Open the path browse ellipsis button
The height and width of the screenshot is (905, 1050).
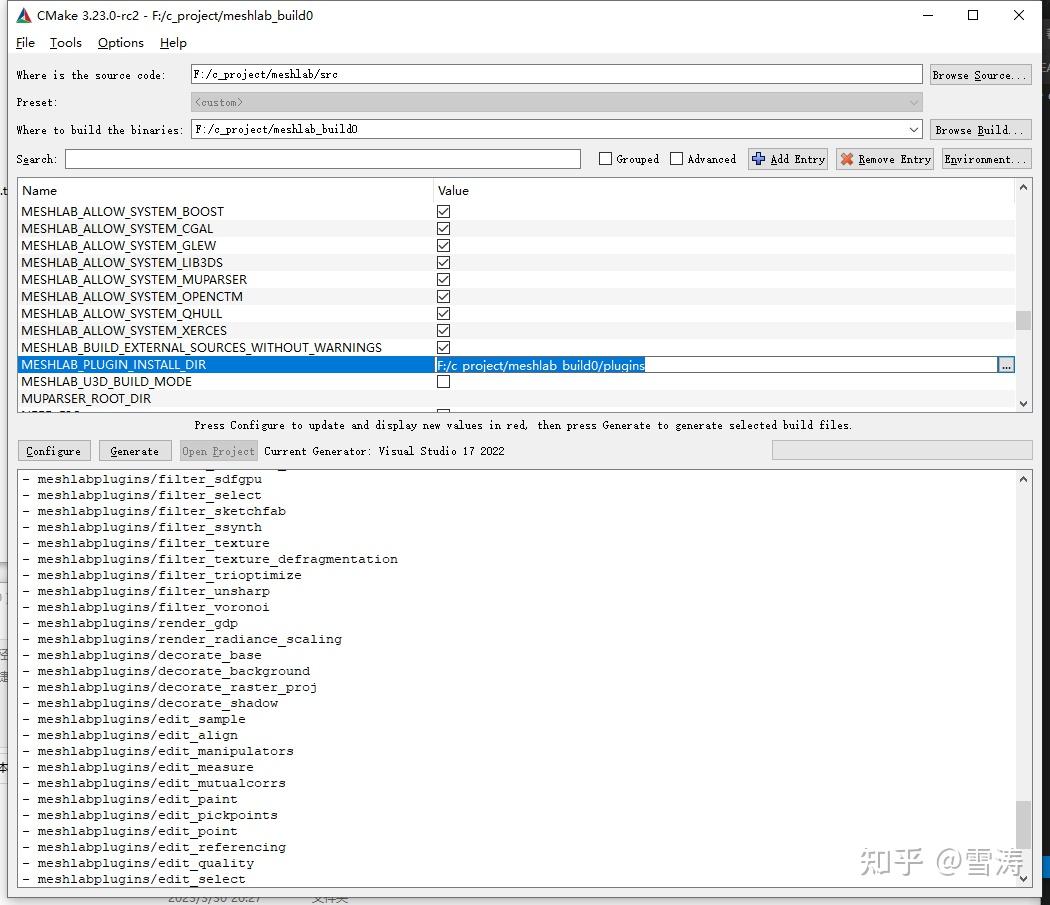1006,365
